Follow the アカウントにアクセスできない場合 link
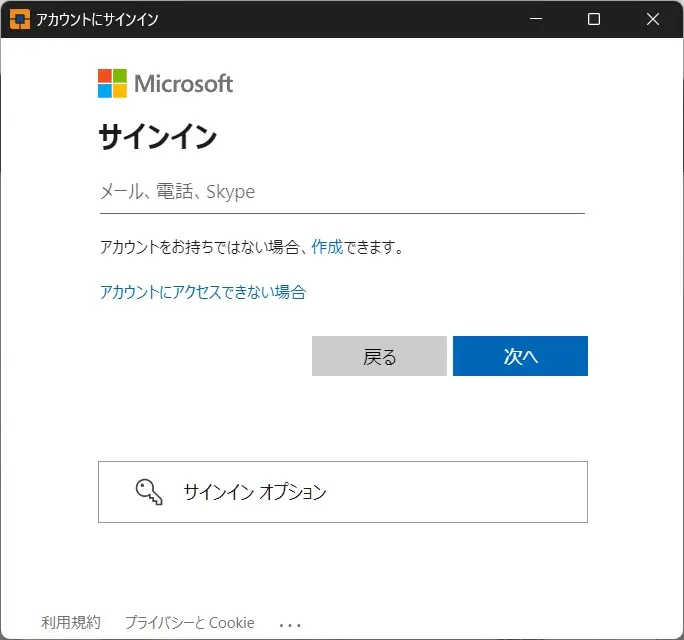The image size is (684, 640). [x=203, y=292]
